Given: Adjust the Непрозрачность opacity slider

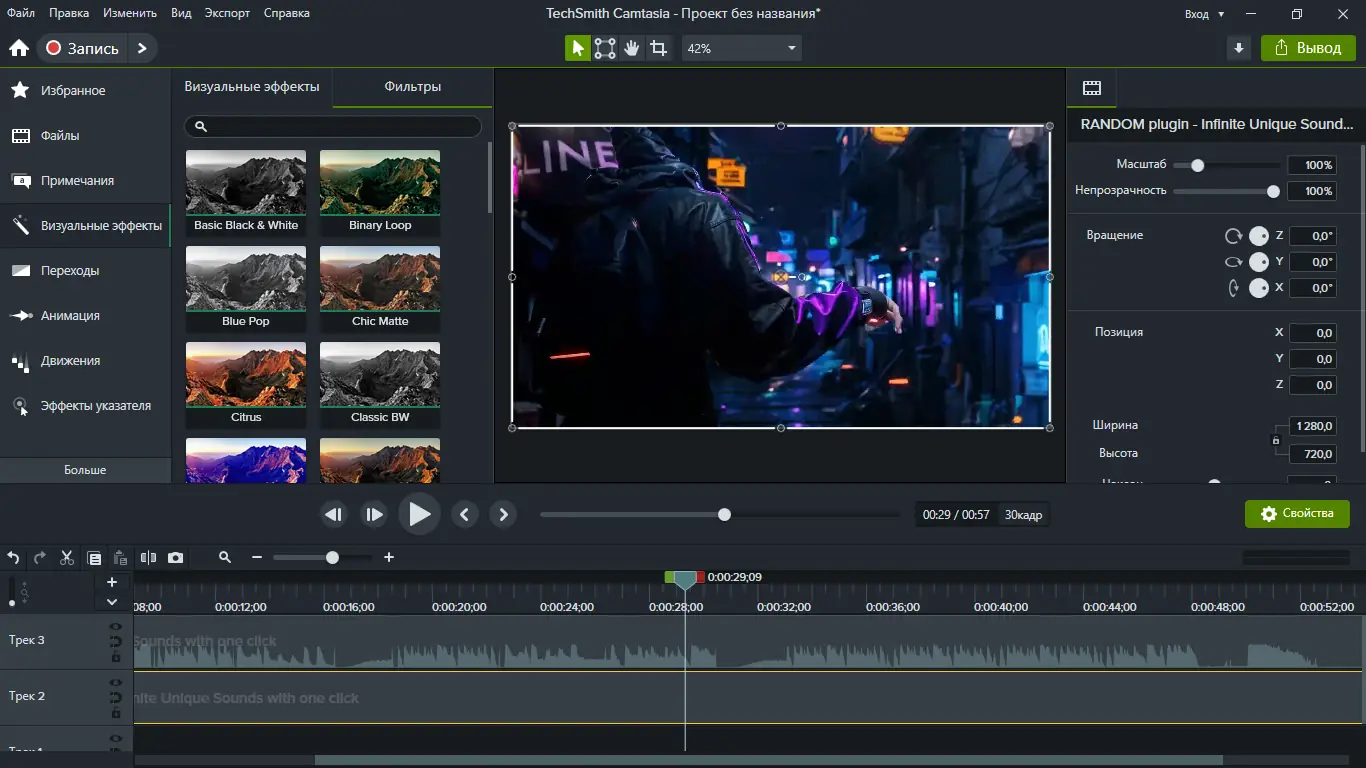Looking at the screenshot, I should click(x=1273, y=191).
